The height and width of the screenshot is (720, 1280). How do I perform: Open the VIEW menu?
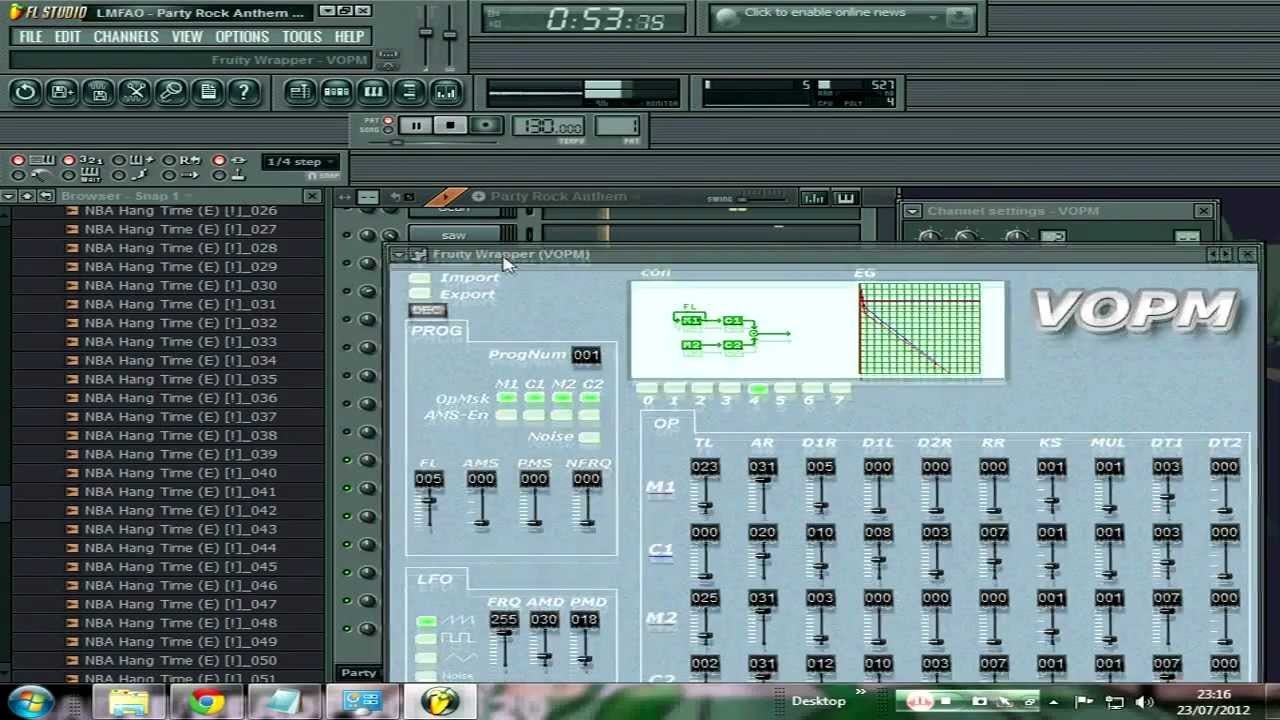tap(187, 36)
